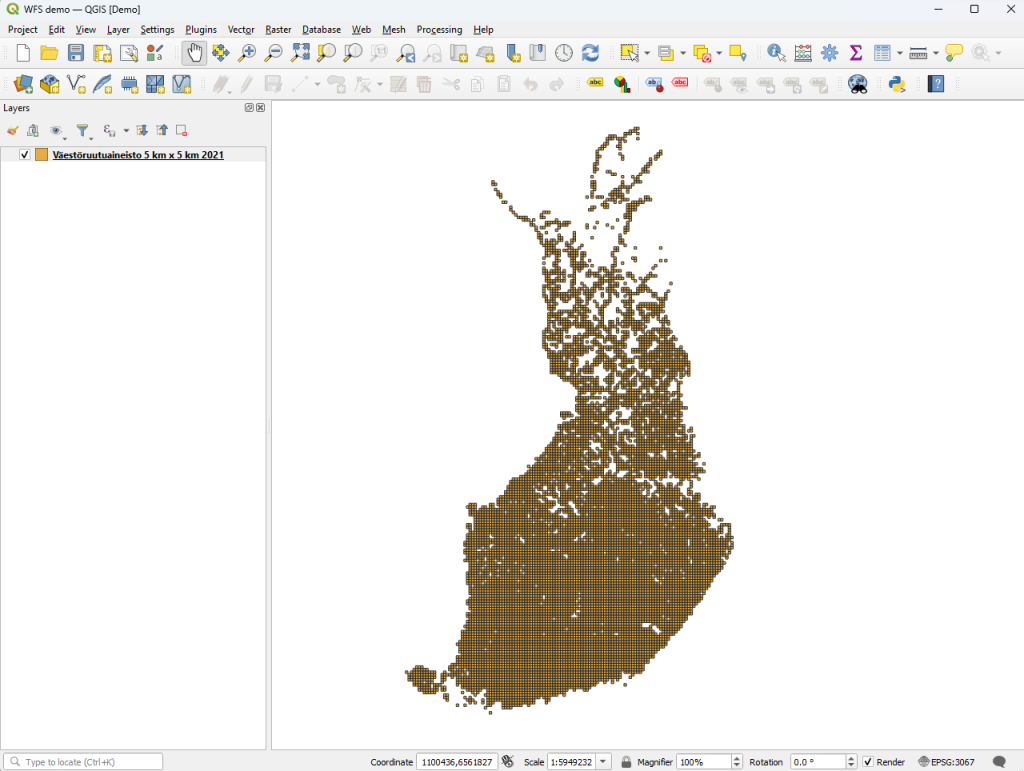This screenshot has width=1024, height=771.
Task: Open the Vector menu
Action: coord(240,29)
